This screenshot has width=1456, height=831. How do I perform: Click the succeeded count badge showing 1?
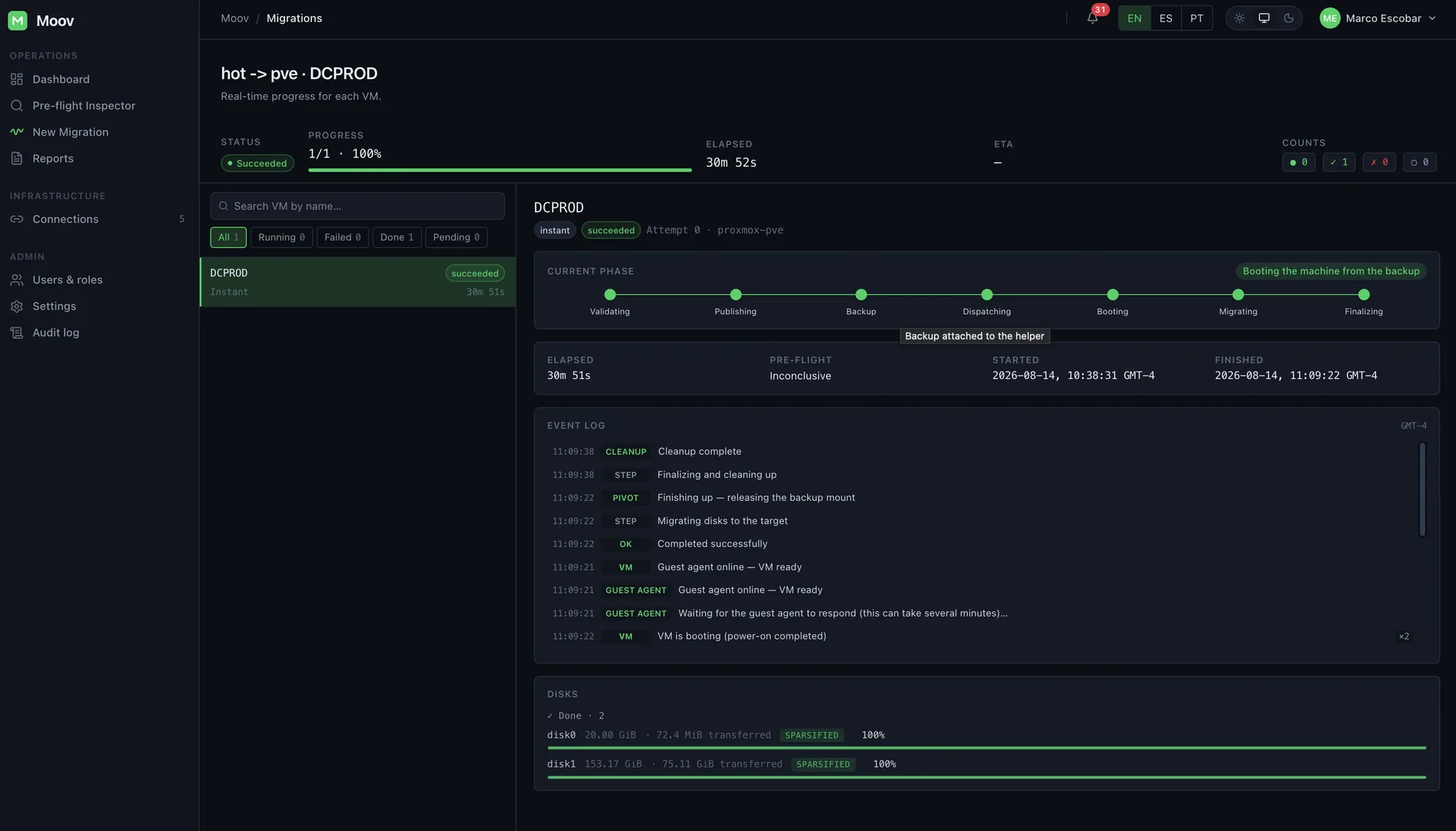click(x=1339, y=162)
